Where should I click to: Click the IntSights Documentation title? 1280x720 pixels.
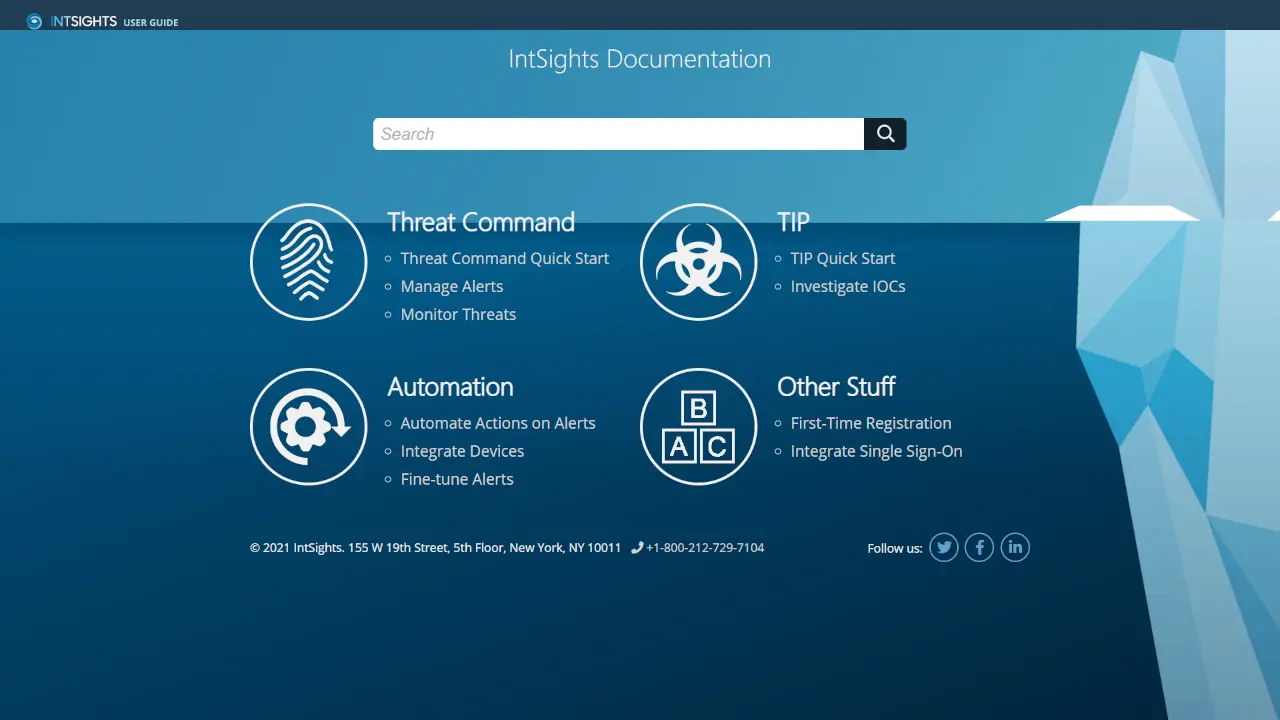(640, 59)
